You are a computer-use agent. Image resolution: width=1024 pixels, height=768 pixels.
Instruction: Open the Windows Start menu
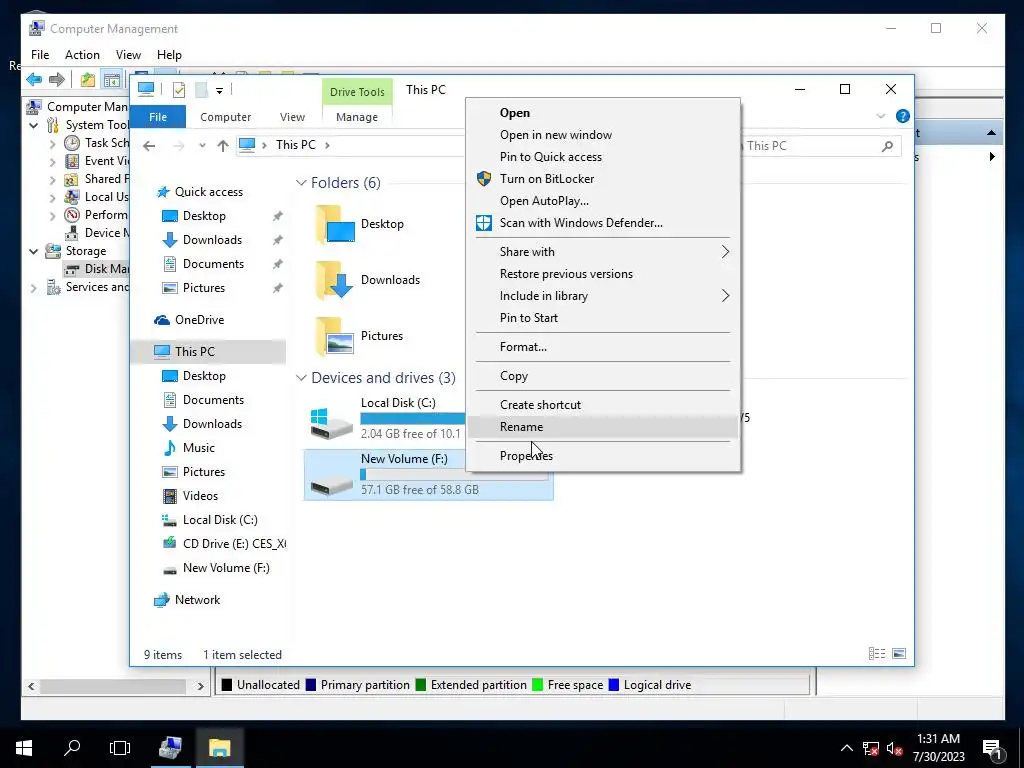tap(24, 748)
